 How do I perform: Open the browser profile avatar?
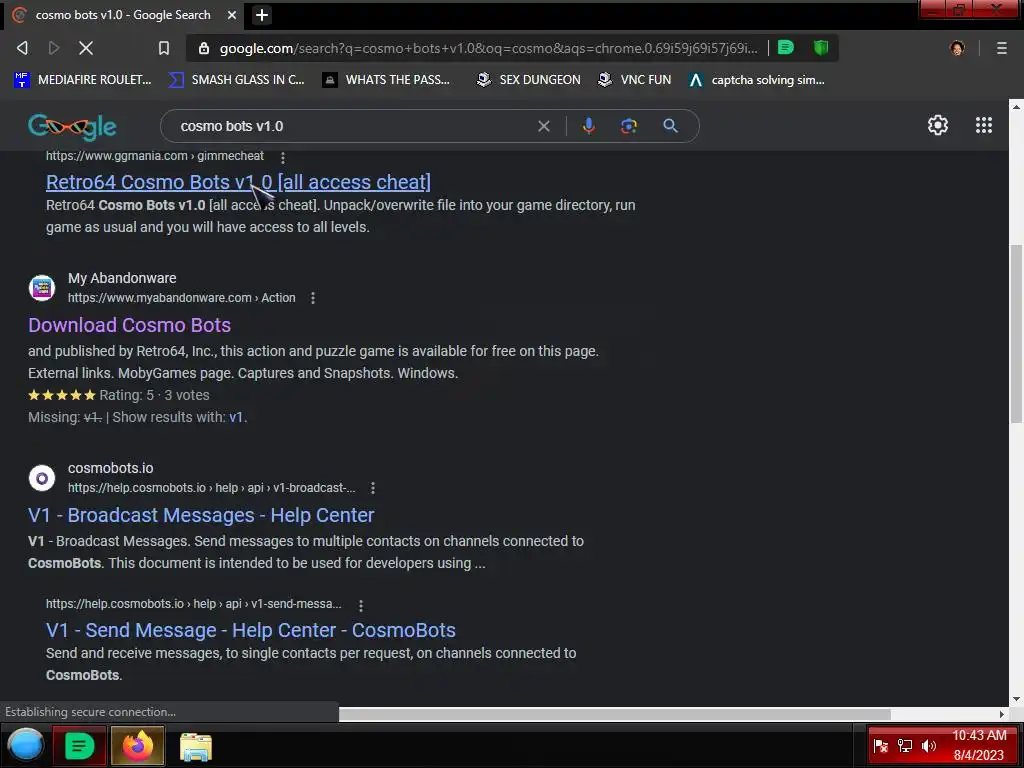[x=957, y=48]
